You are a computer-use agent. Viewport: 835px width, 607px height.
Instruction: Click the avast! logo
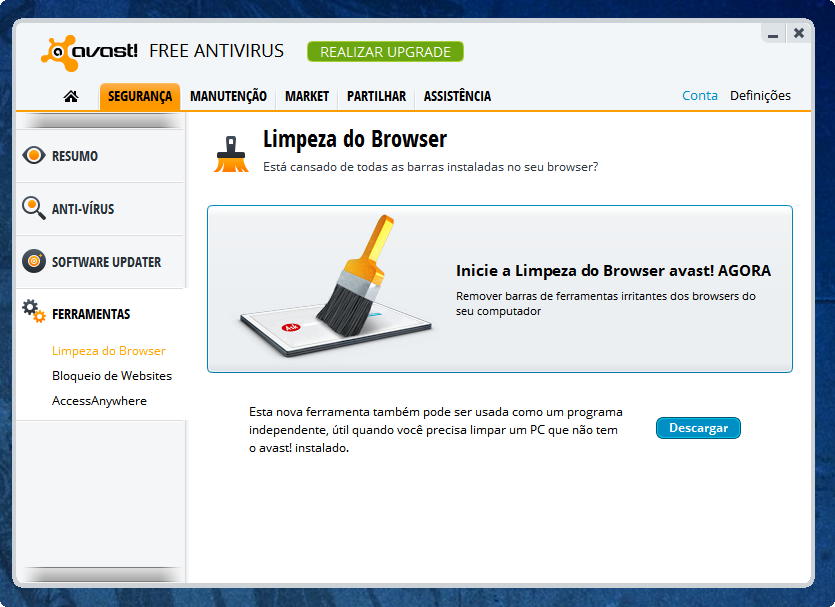click(89, 53)
